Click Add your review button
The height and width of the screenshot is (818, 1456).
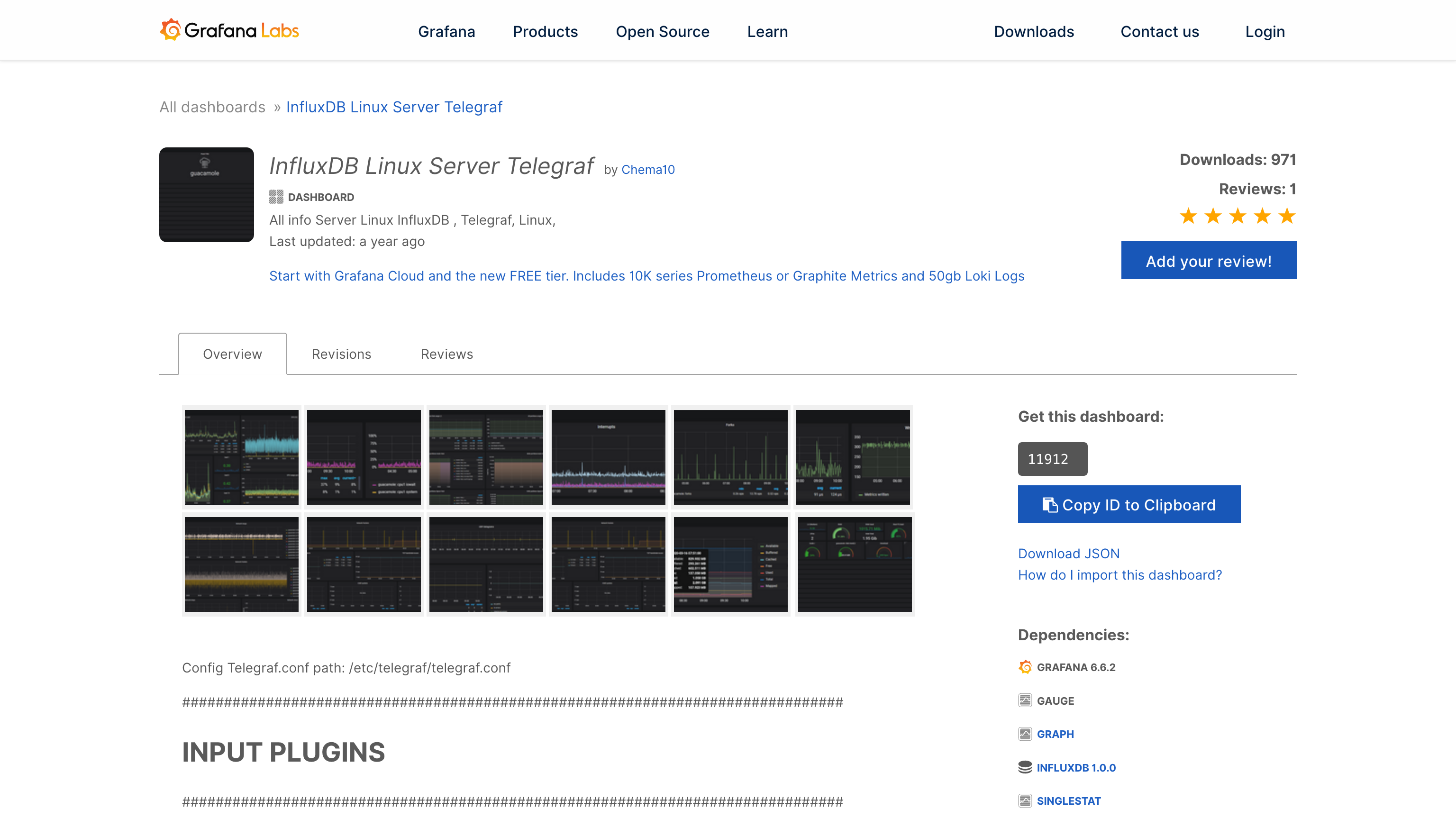[x=1208, y=261]
